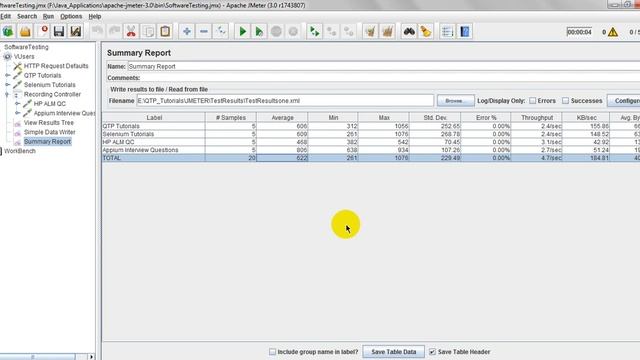The width and height of the screenshot is (640, 360).
Task: Click the grey Stop test icon
Action: (x=276, y=31)
